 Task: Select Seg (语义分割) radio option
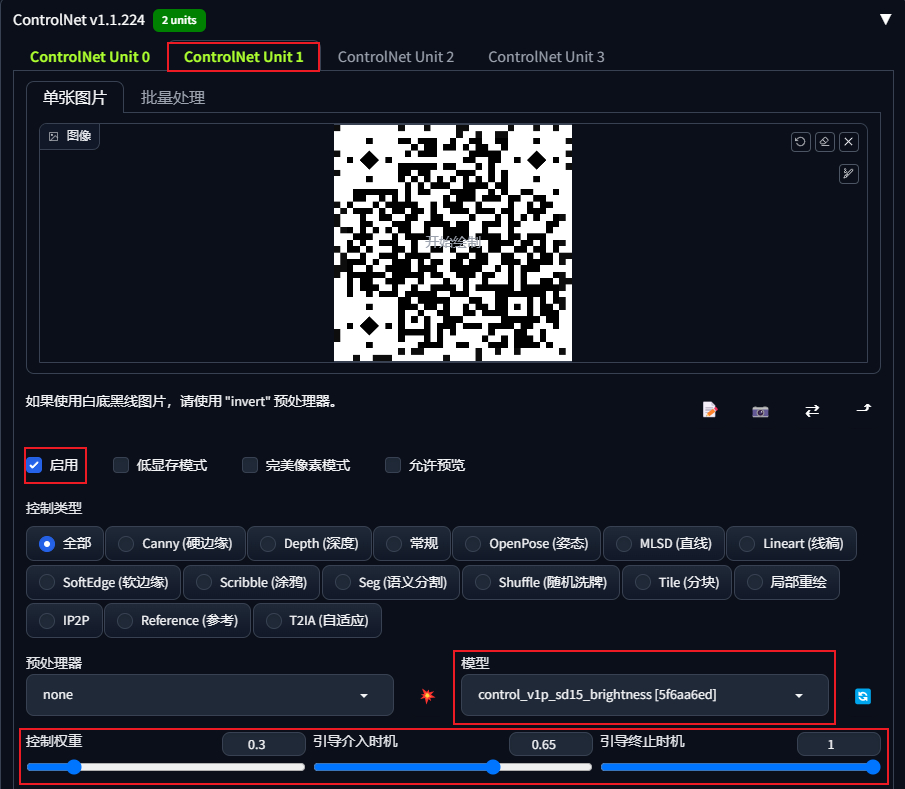tap(391, 582)
